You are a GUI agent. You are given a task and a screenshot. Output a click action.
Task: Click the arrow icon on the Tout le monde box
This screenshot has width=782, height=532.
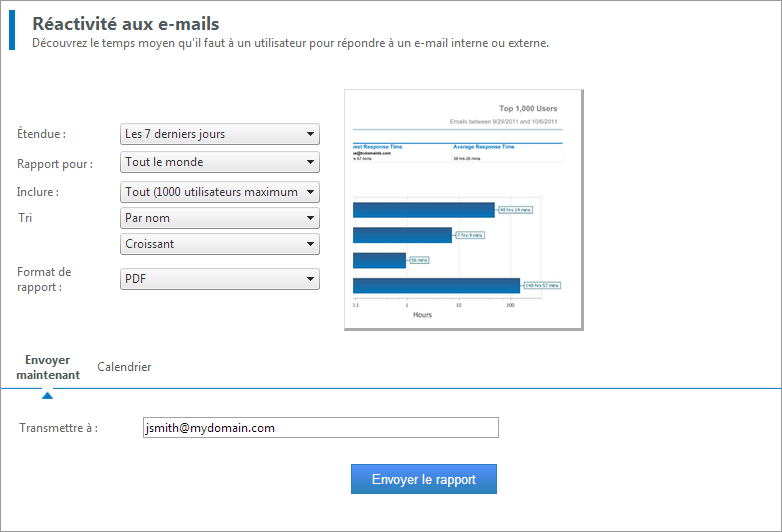point(310,162)
